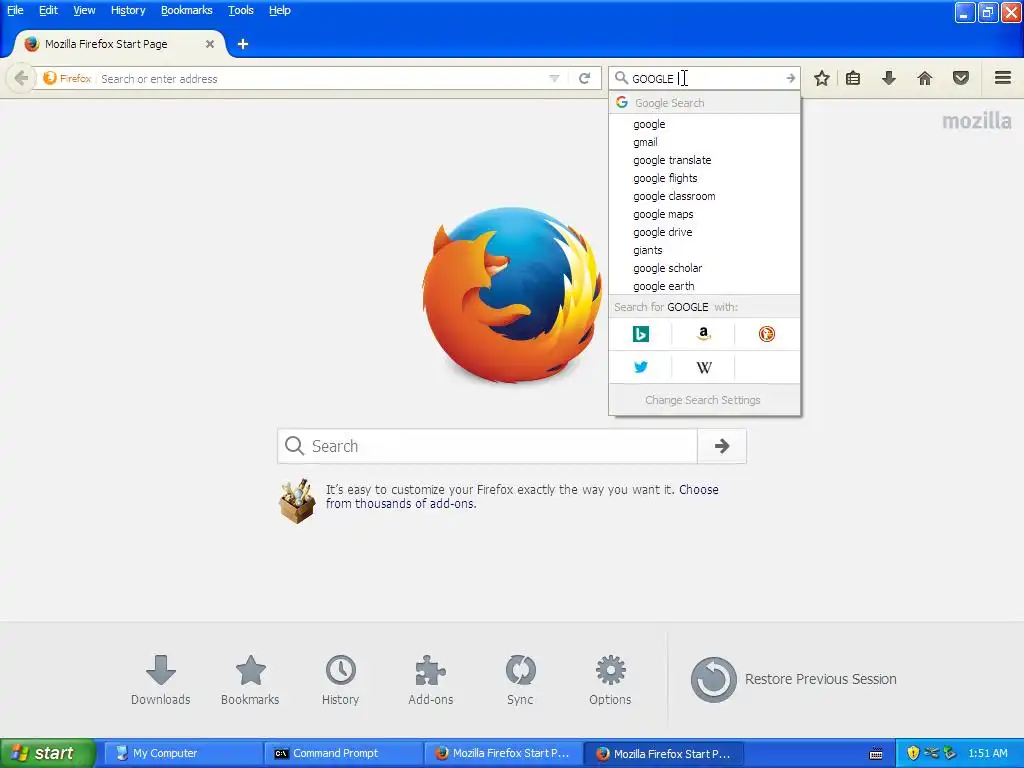This screenshot has width=1024, height=768.
Task: Click the Pocket icon in toolbar
Action: tap(961, 78)
